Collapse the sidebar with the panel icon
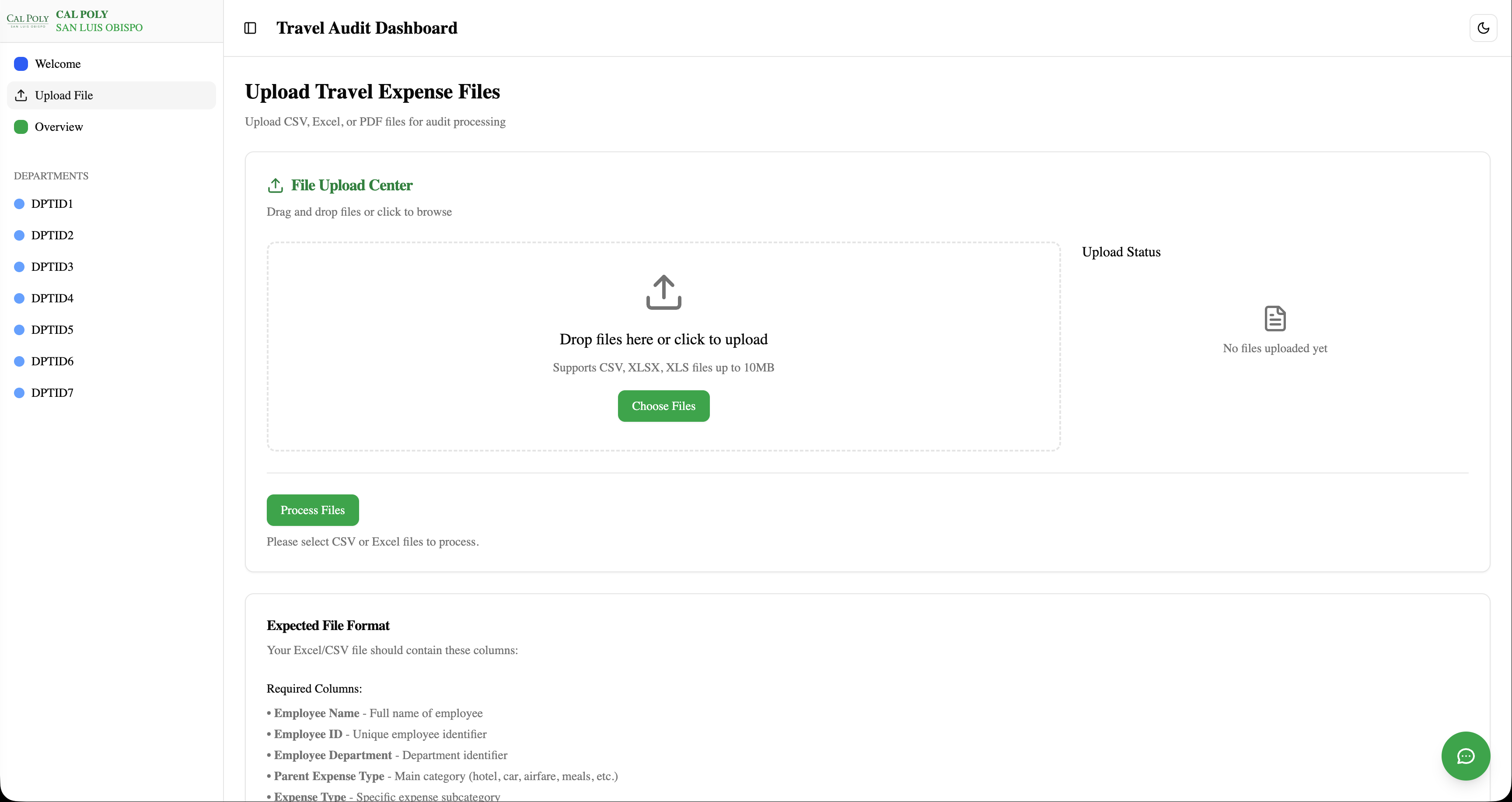1512x802 pixels. [x=250, y=28]
